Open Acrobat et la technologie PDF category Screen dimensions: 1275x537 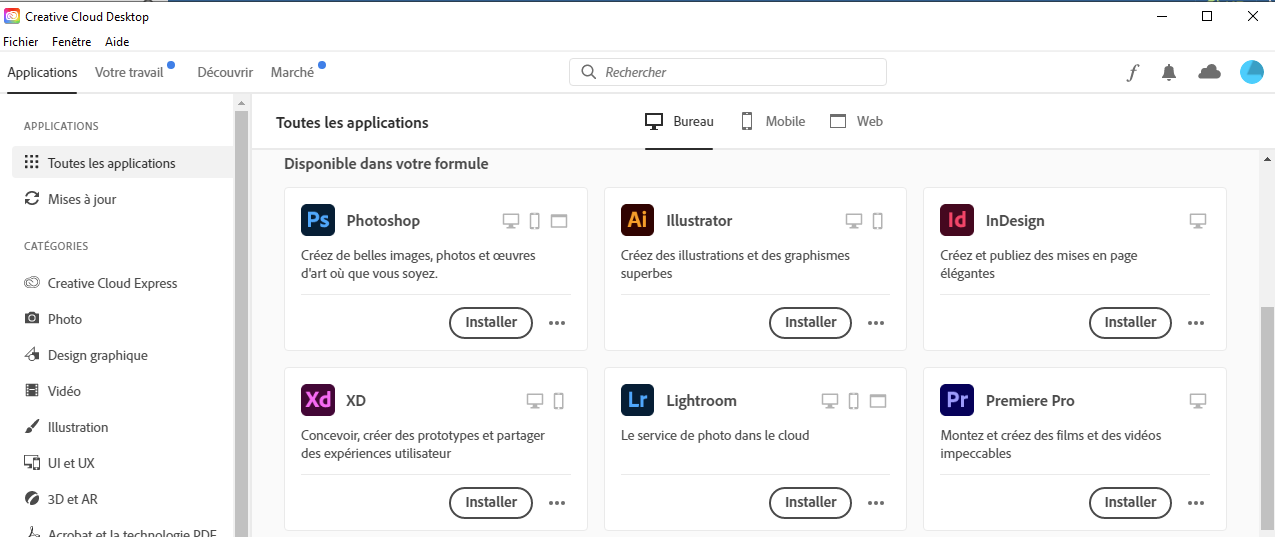(122, 532)
